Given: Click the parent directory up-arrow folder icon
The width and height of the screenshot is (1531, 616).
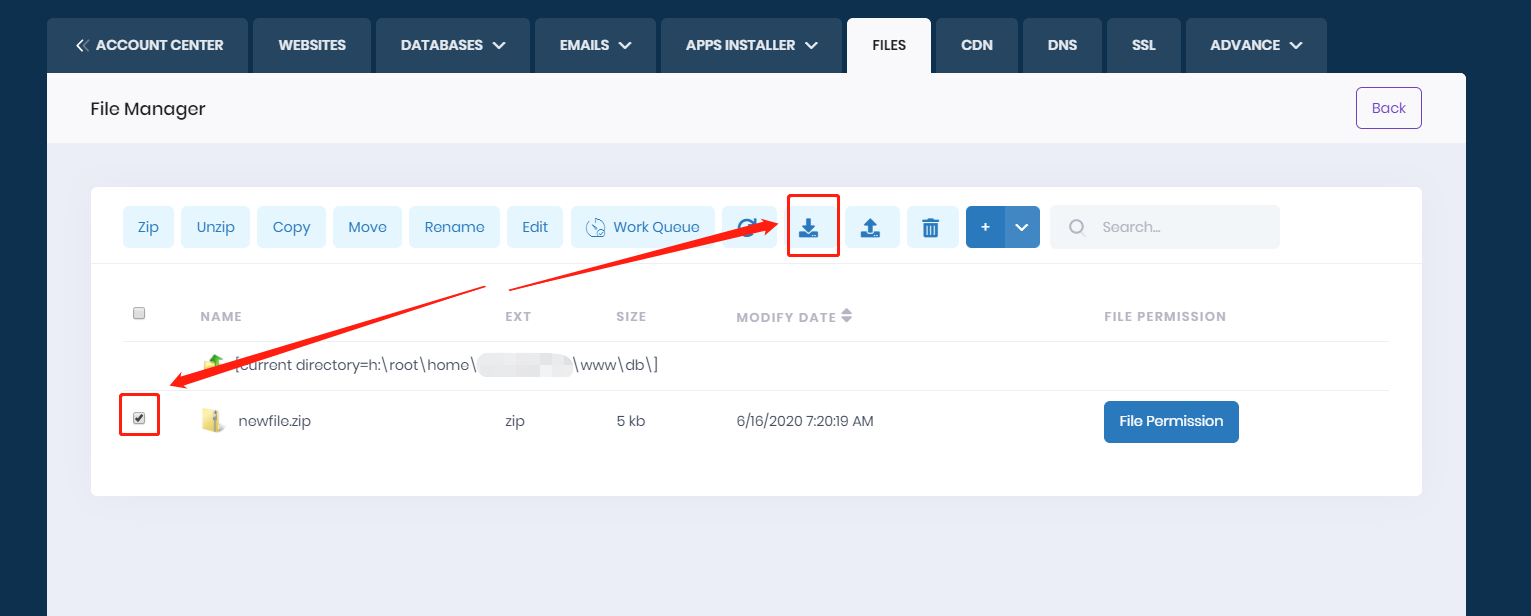Looking at the screenshot, I should pos(213,365).
